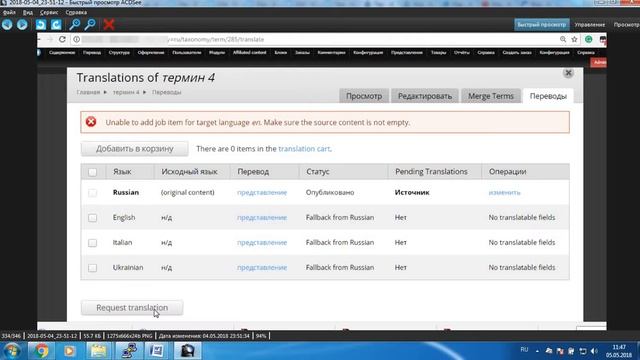Click RU language indicator in tray
This screenshot has height=360, width=640.
tap(524, 350)
